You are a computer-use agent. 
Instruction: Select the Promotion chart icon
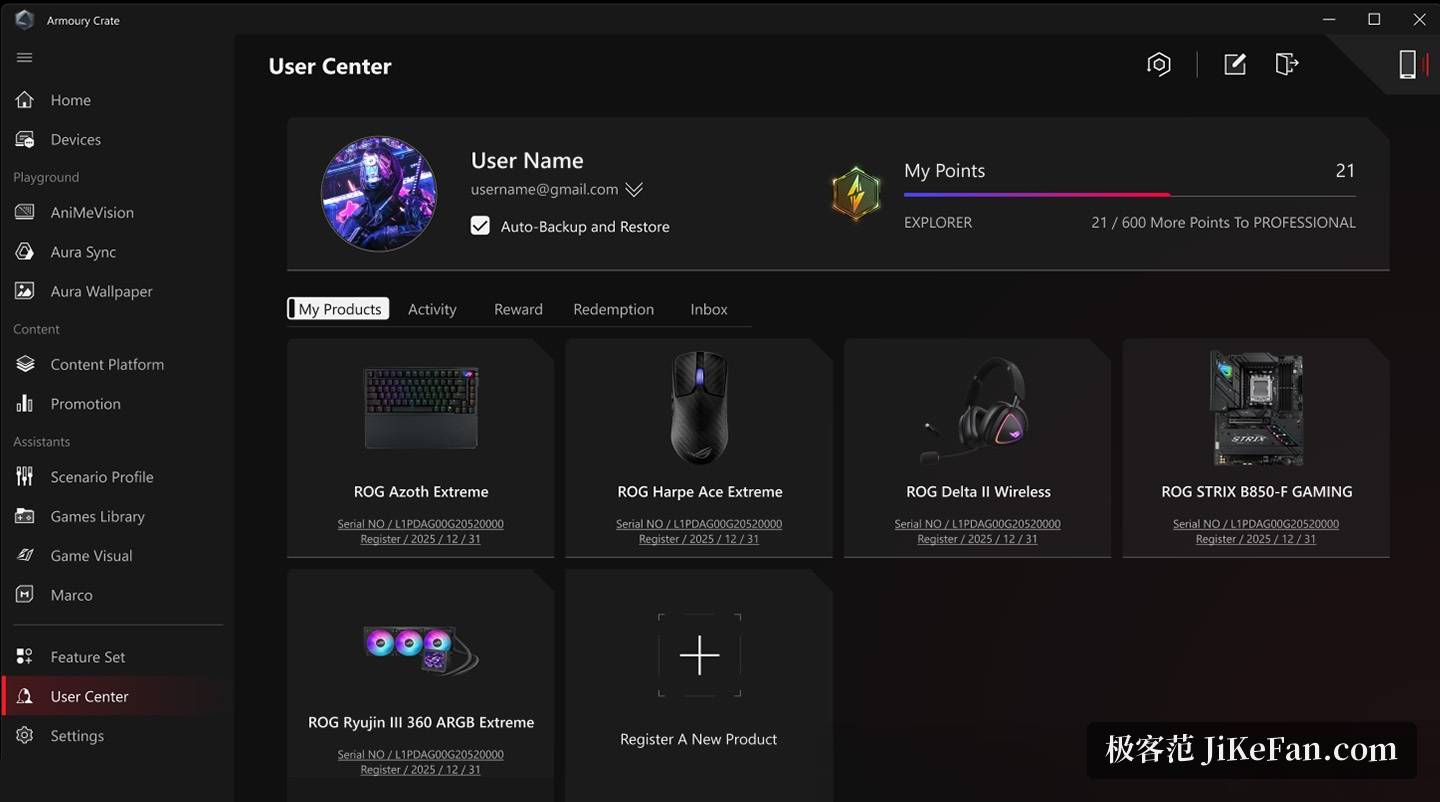point(25,404)
